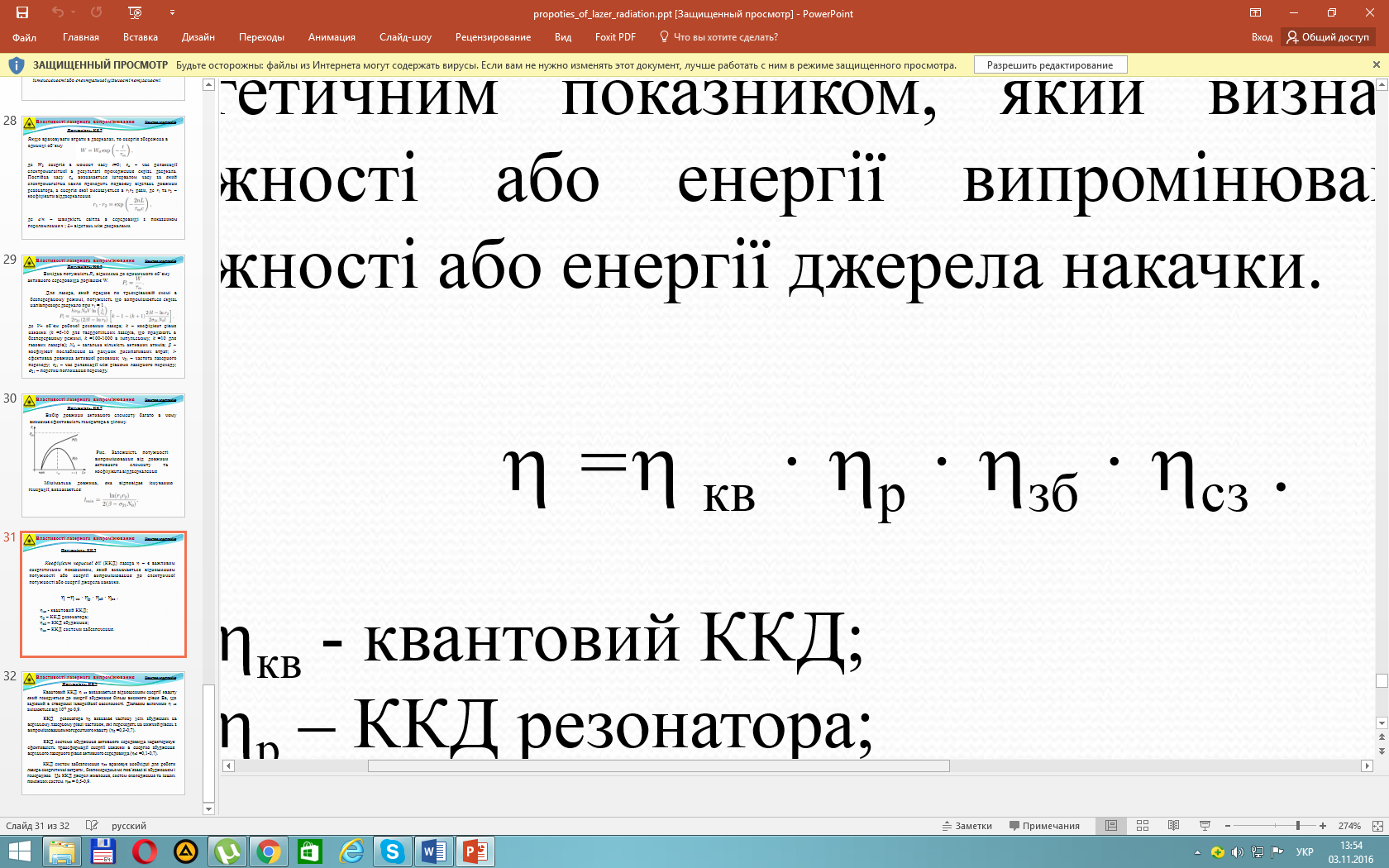Viewport: 1389px width, 868px height.
Task: Toggle the Заметки notes pane
Action: [x=967, y=826]
